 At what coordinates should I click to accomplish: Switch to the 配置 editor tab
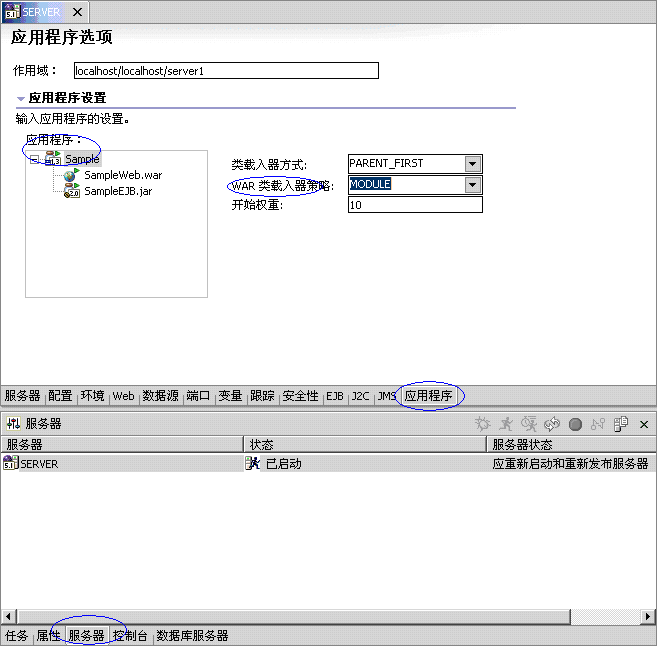click(x=60, y=395)
